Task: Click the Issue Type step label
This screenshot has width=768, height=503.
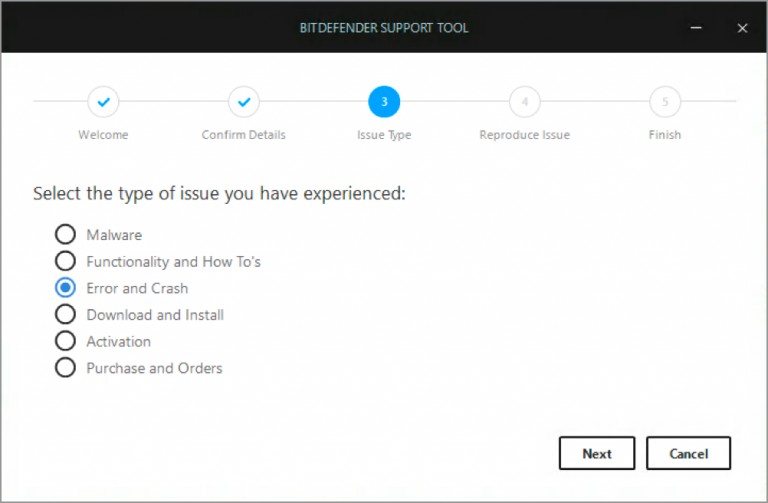Action: (384, 135)
